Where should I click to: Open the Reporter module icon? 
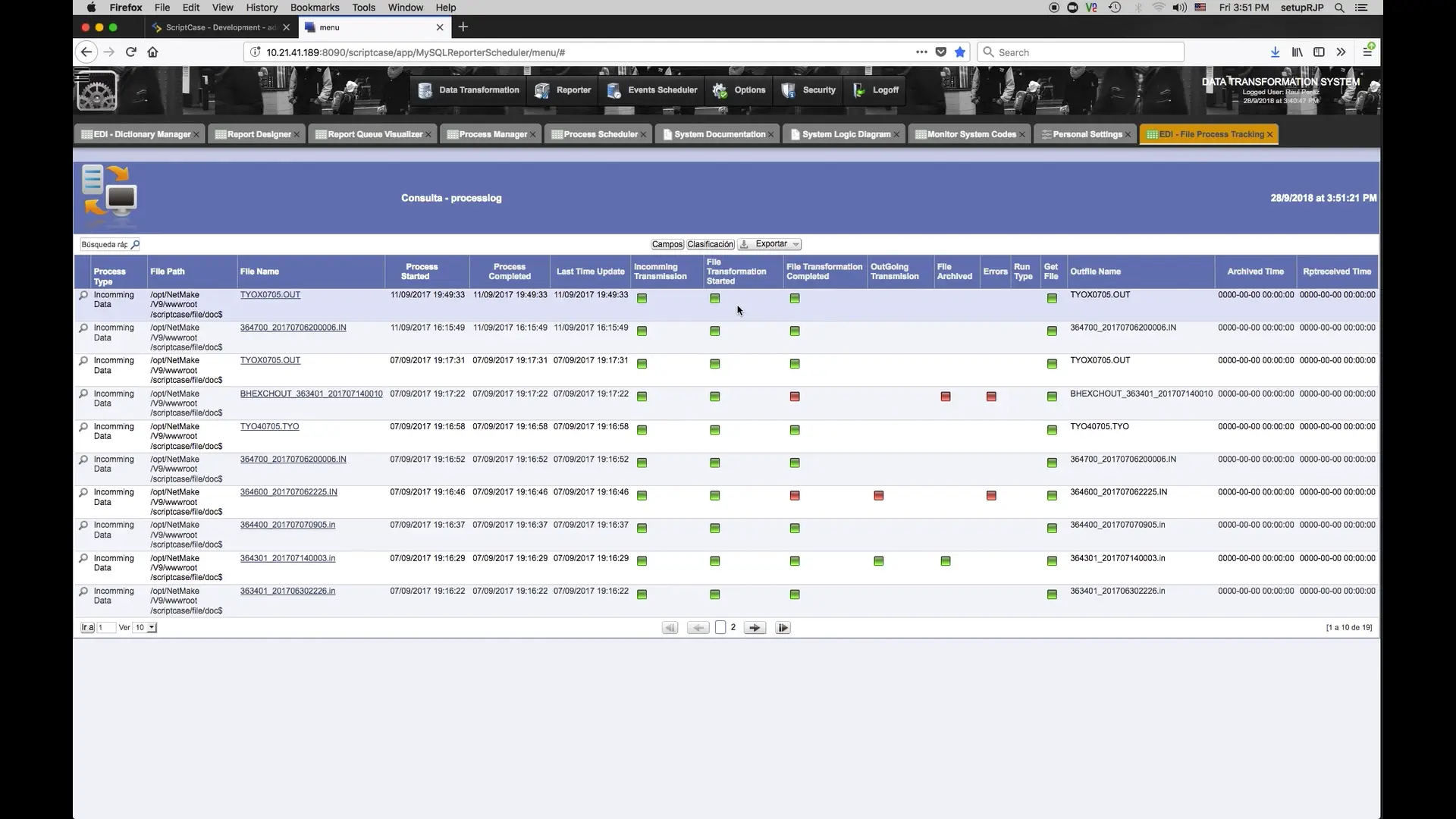541,90
